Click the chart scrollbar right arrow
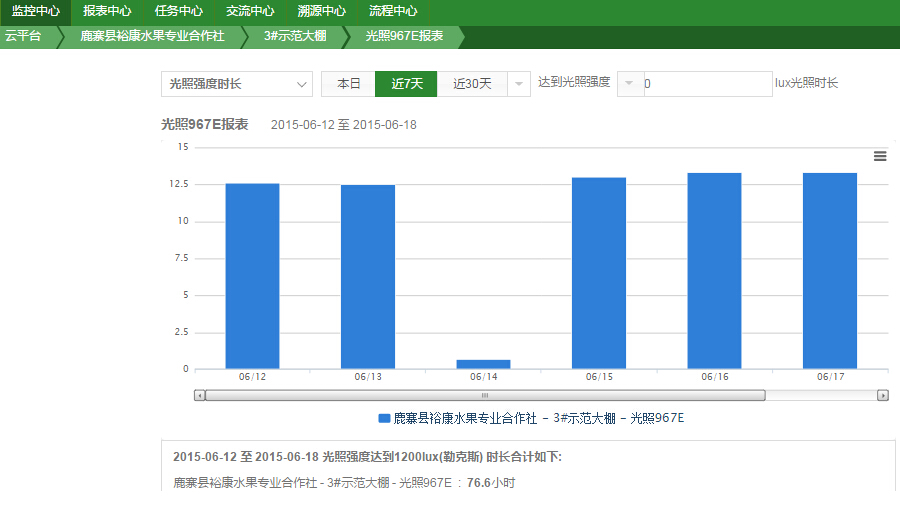This screenshot has height=511, width=900. tap(882, 395)
